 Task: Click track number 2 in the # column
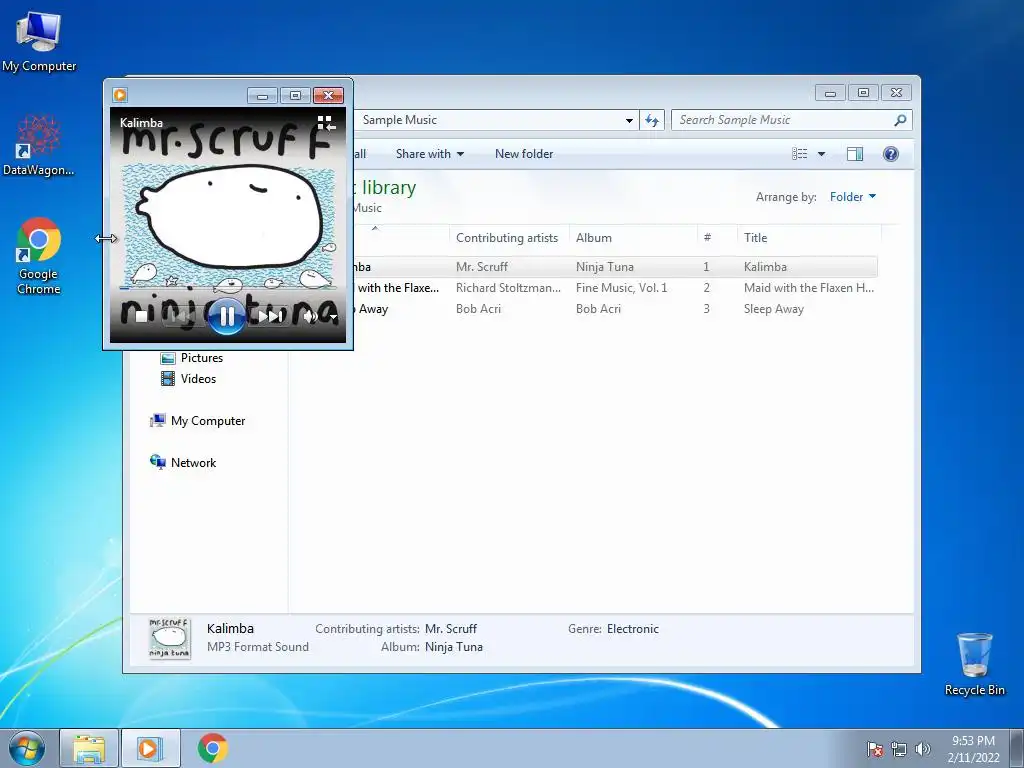707,288
